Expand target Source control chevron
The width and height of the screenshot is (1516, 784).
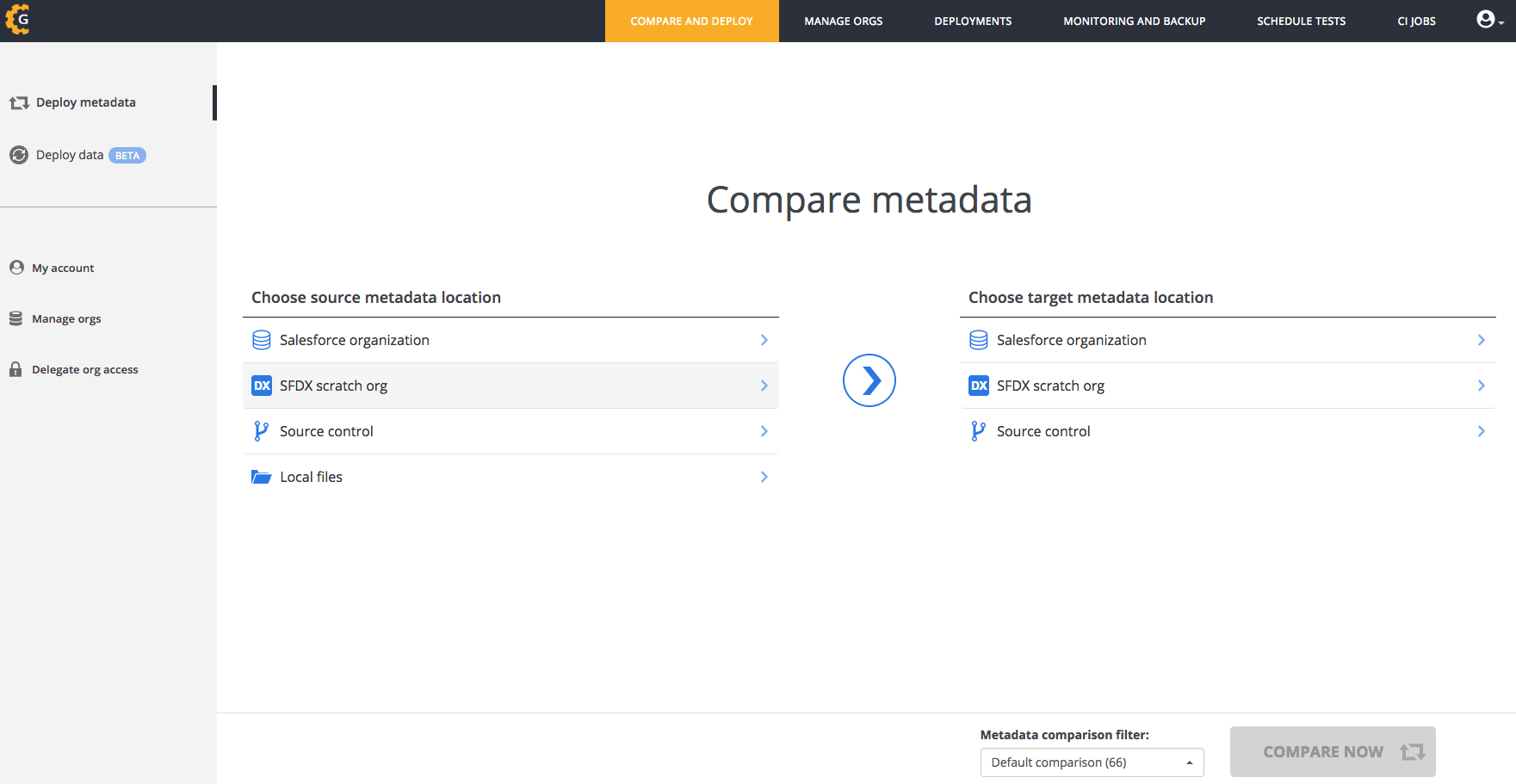pos(1481,431)
